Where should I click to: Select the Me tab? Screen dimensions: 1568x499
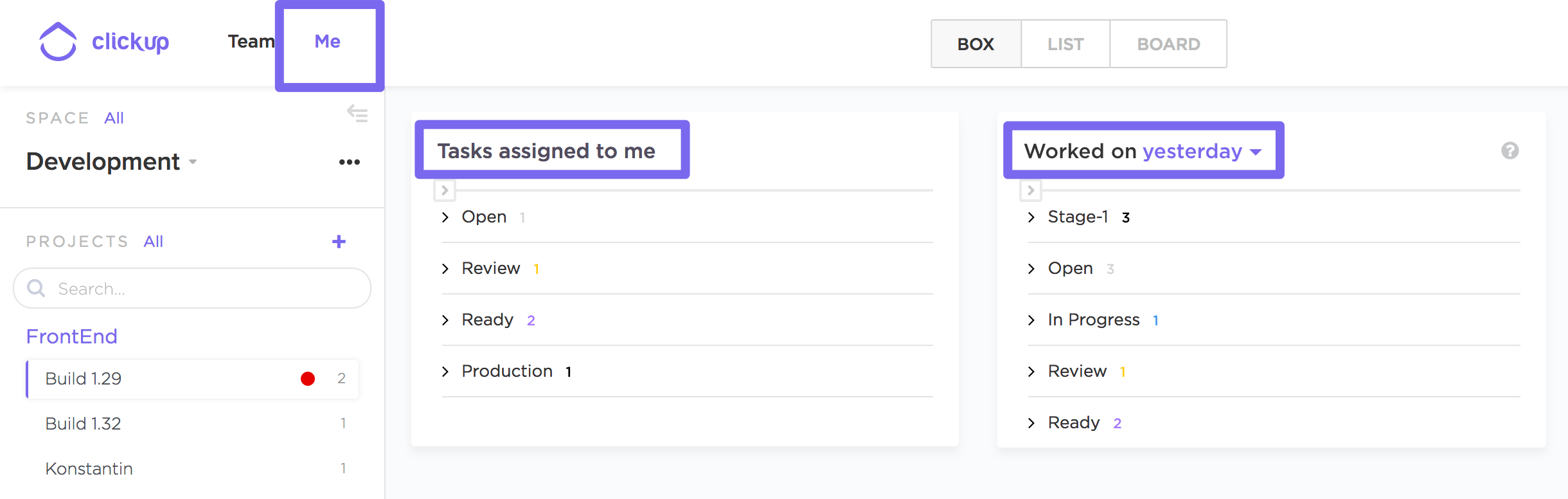pyautogui.click(x=328, y=42)
